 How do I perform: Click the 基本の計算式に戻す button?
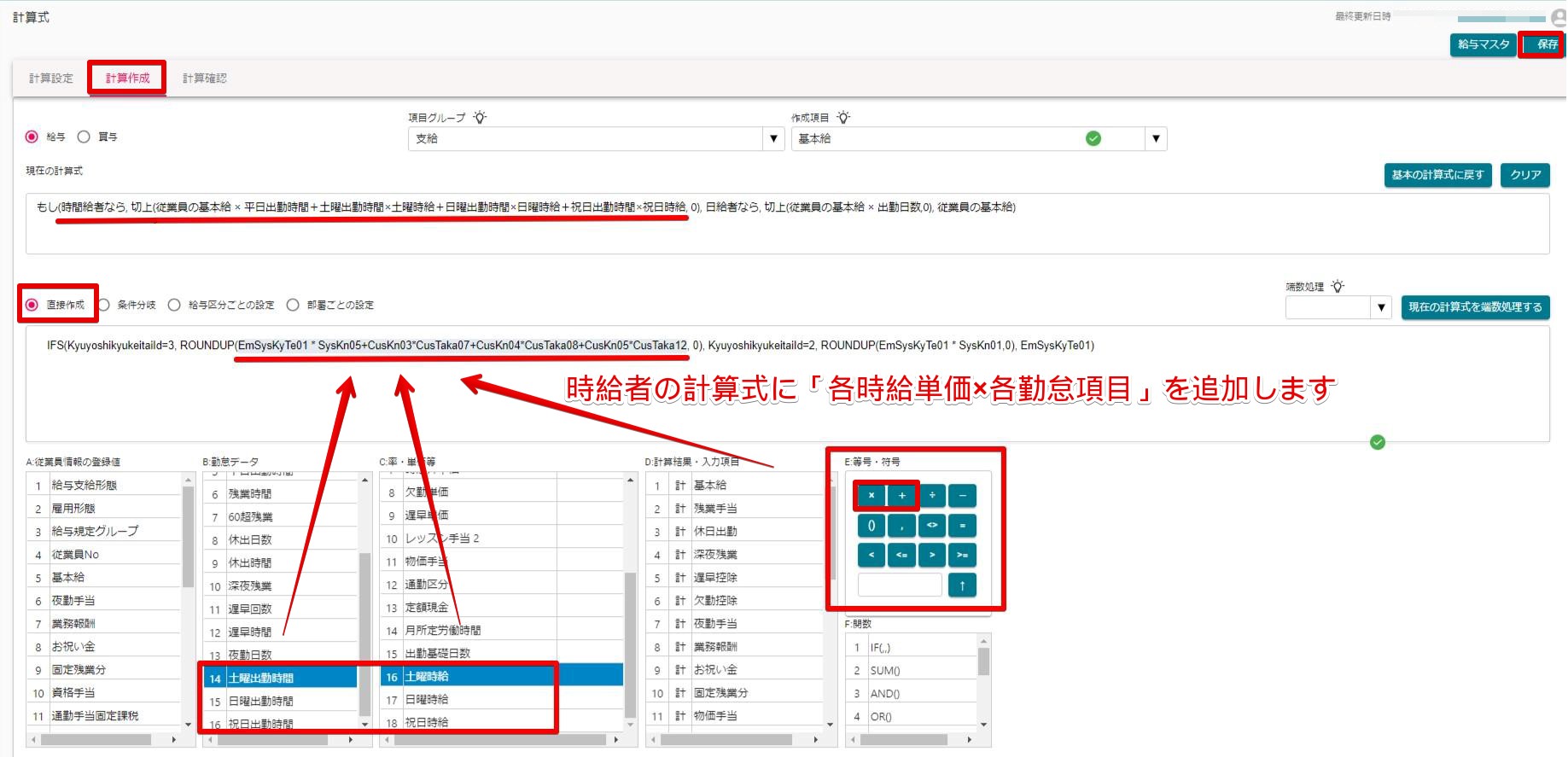1438,175
